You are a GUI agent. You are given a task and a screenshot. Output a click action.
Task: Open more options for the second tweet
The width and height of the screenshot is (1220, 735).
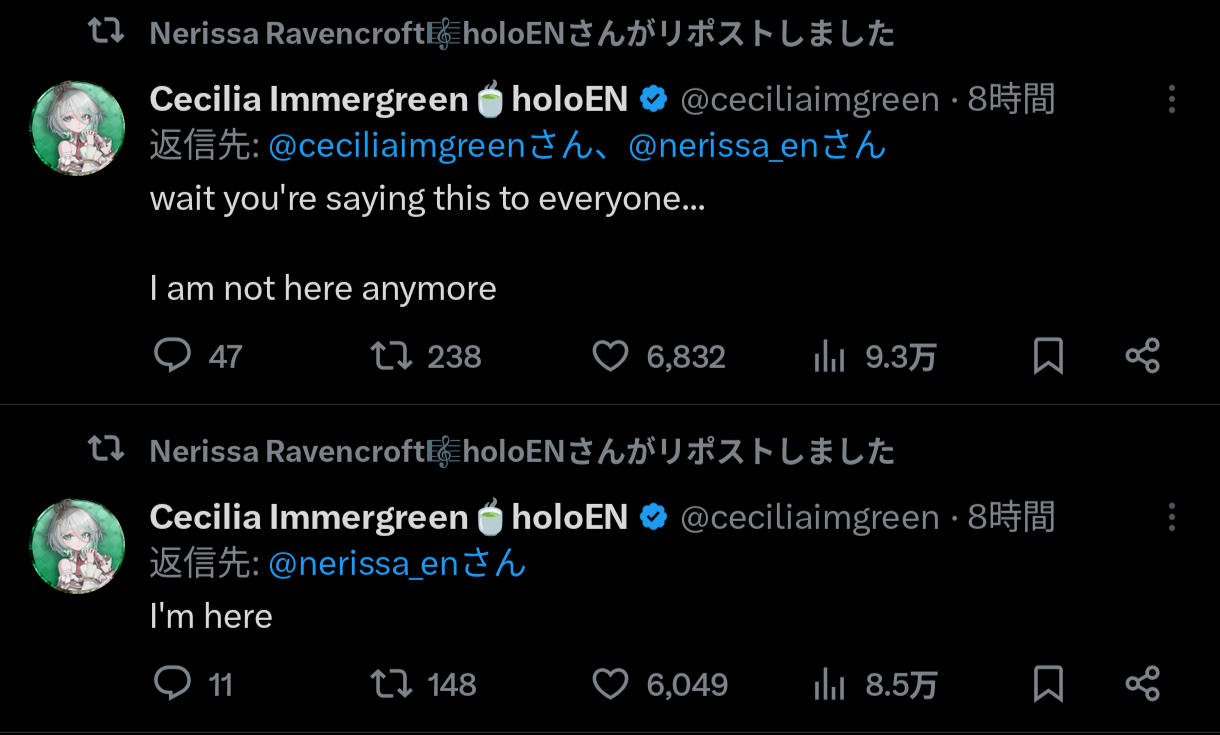[x=1171, y=517]
